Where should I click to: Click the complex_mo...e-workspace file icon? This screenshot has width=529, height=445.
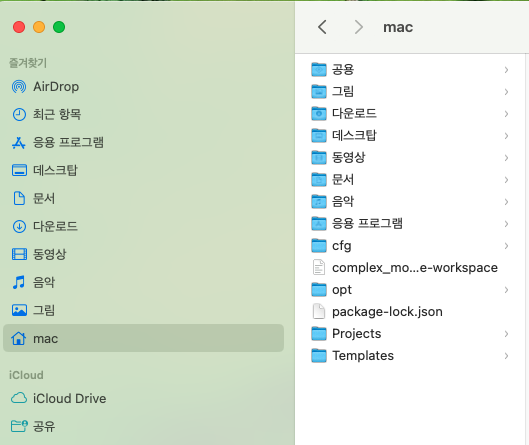pos(319,268)
